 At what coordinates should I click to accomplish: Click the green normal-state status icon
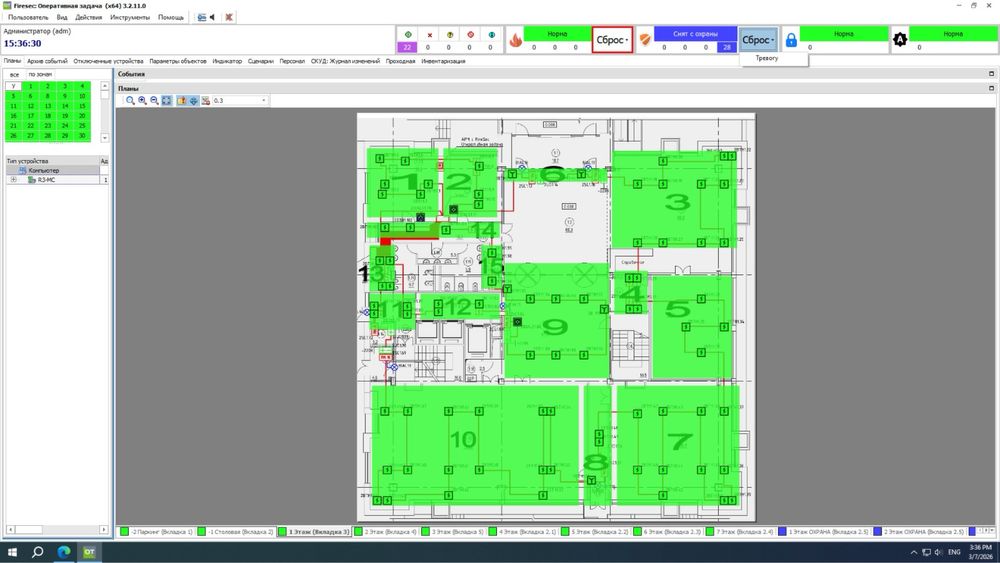[408, 34]
